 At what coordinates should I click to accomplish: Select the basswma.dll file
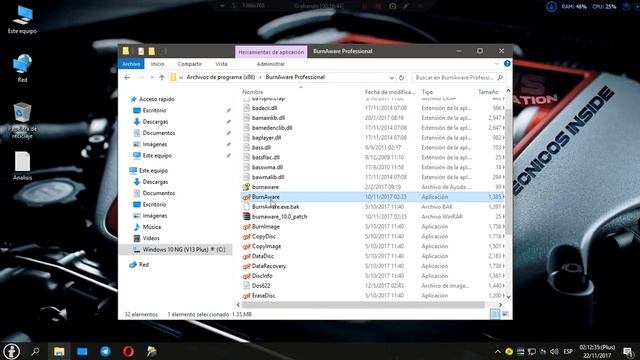click(x=267, y=167)
